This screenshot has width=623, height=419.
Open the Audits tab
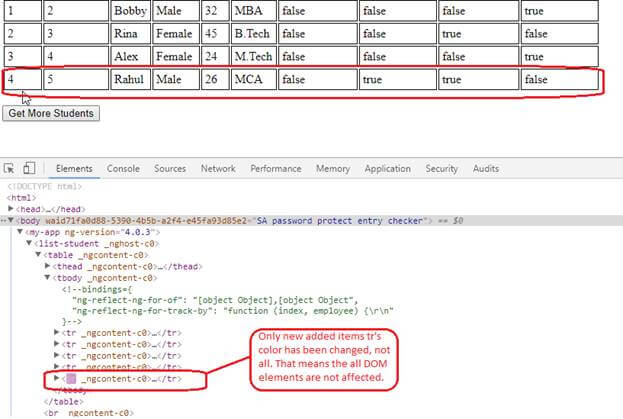[x=486, y=169]
